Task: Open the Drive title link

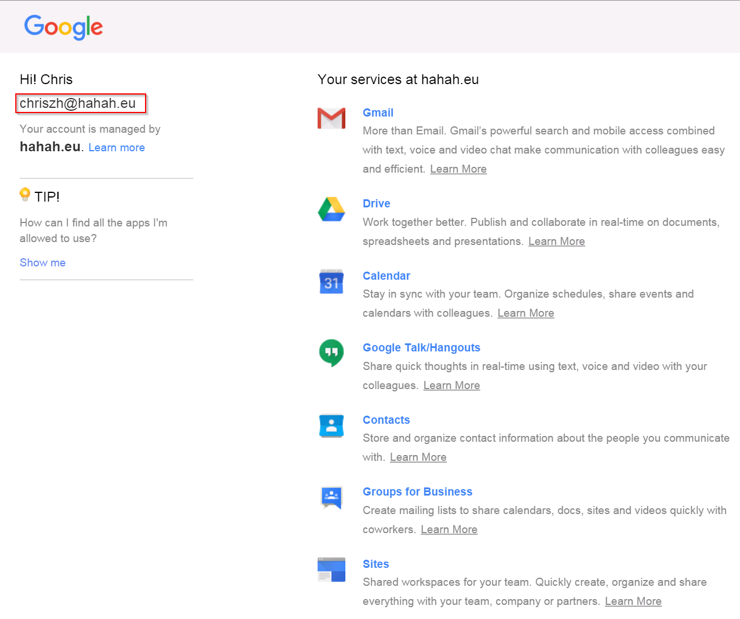Action: [x=376, y=203]
